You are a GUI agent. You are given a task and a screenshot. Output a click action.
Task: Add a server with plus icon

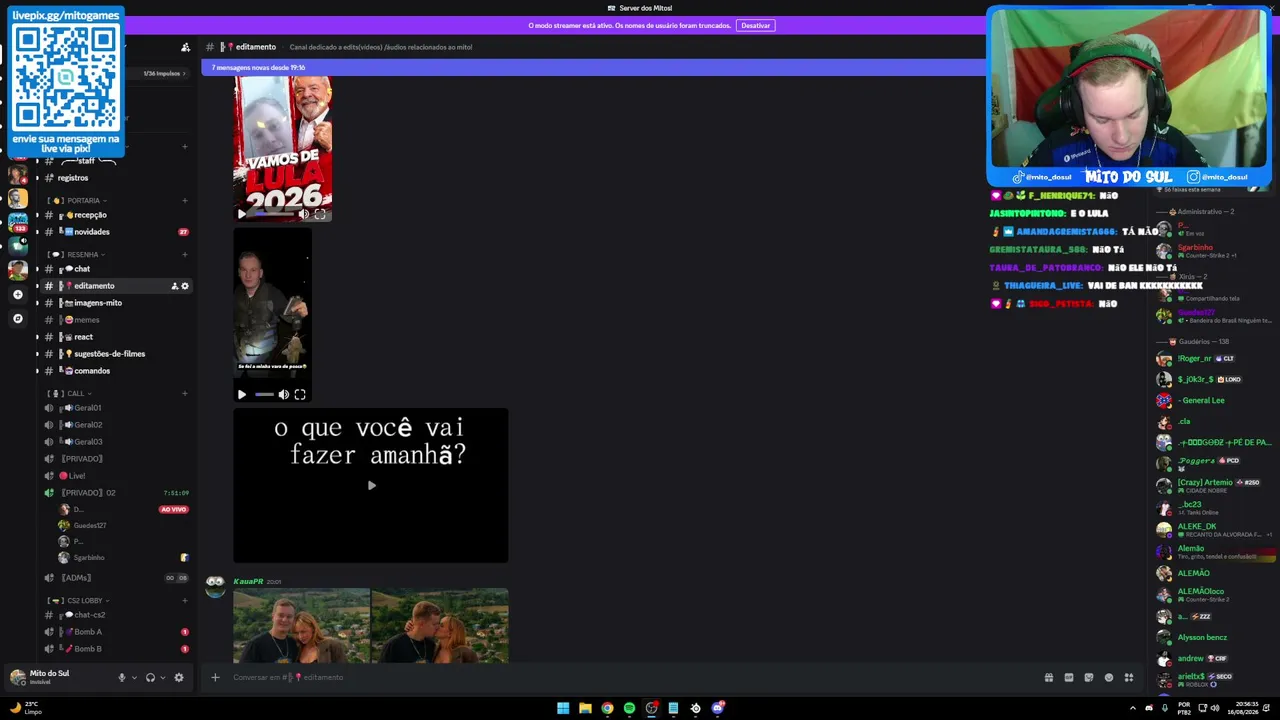(17, 294)
